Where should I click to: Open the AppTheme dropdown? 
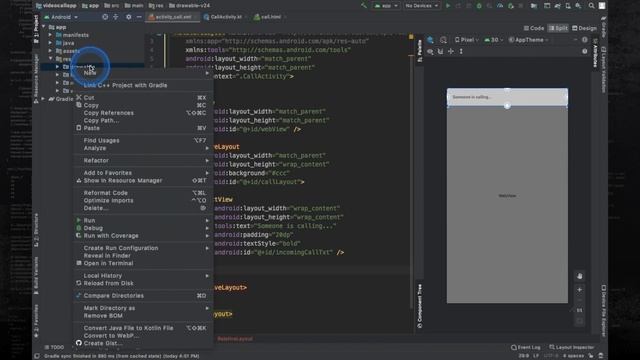(x=529, y=40)
